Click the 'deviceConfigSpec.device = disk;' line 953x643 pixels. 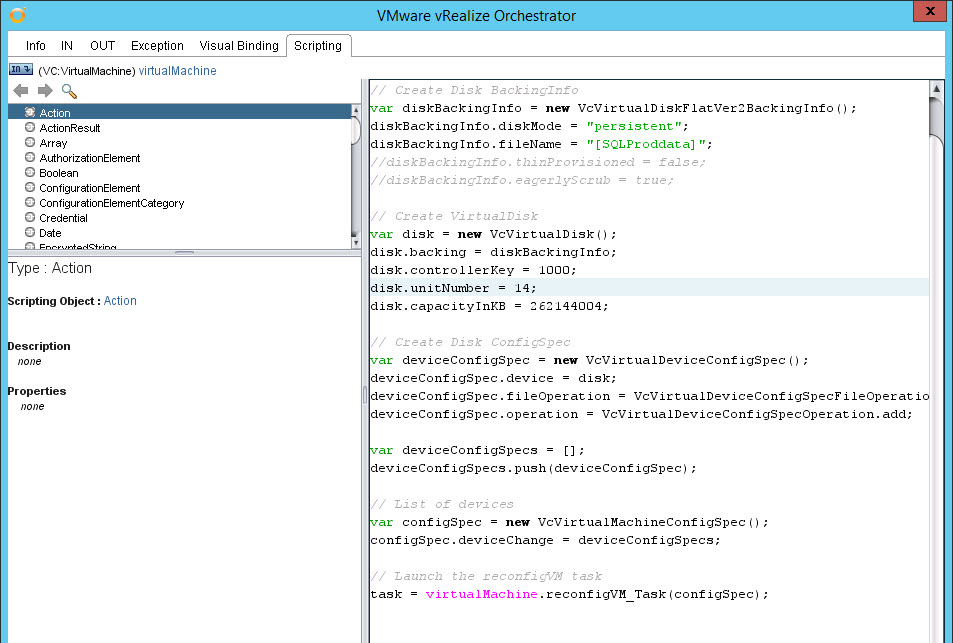tap(494, 378)
